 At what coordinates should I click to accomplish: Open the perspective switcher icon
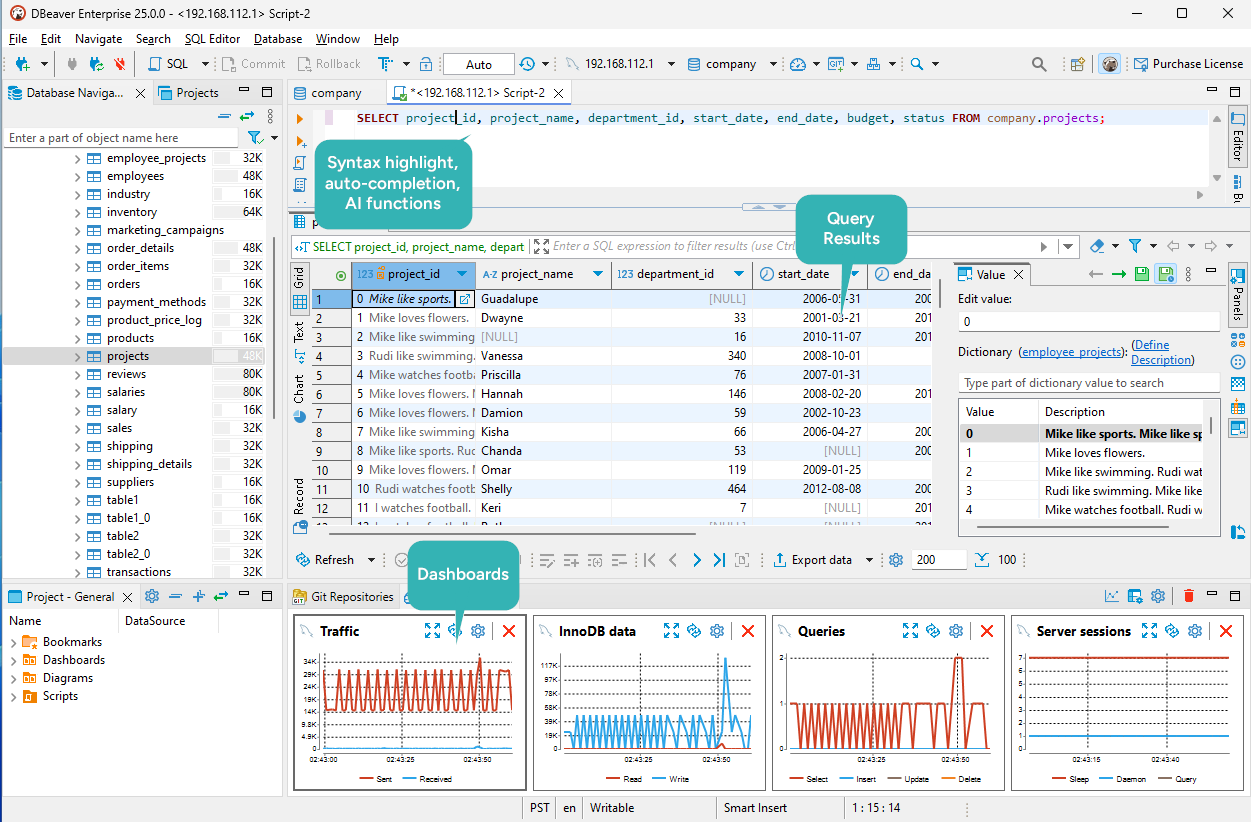1077,64
